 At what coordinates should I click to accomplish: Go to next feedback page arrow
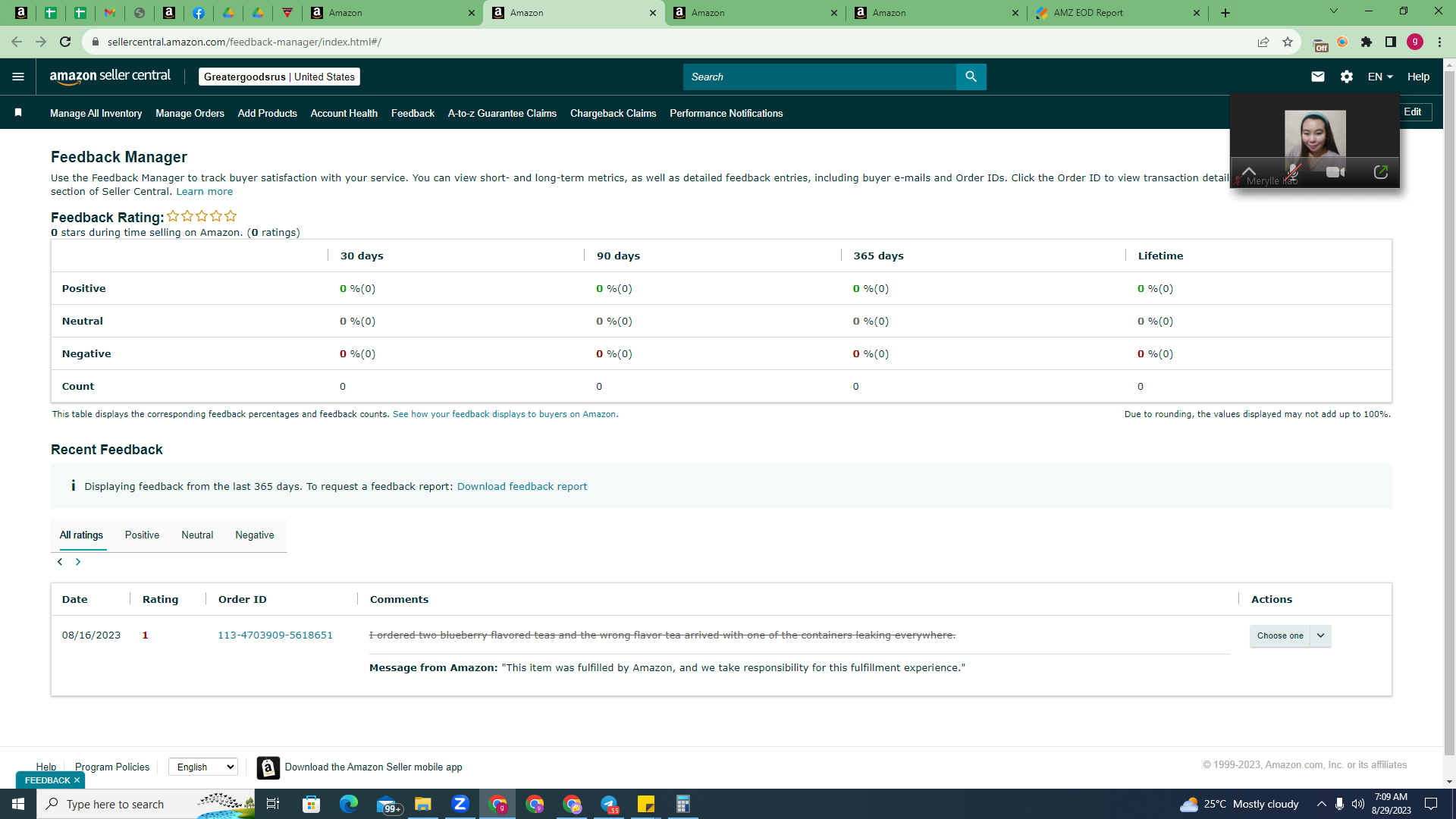pos(78,562)
